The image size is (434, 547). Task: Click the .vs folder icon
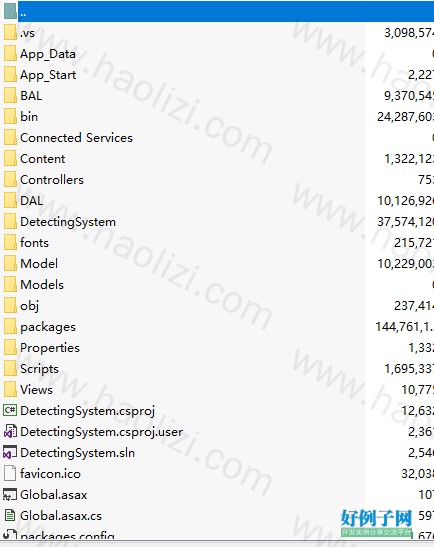tap(10, 32)
